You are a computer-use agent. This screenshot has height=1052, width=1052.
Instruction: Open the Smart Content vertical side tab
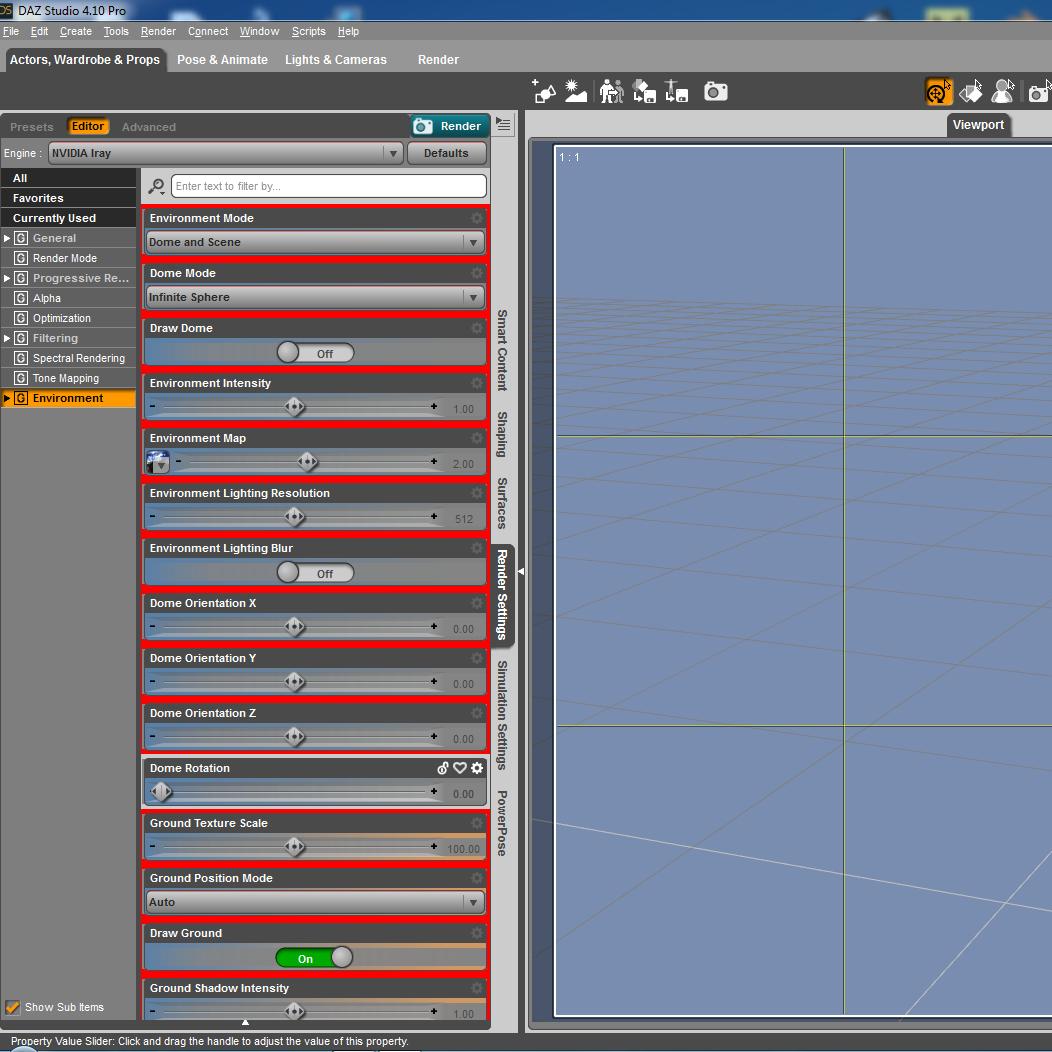click(502, 350)
